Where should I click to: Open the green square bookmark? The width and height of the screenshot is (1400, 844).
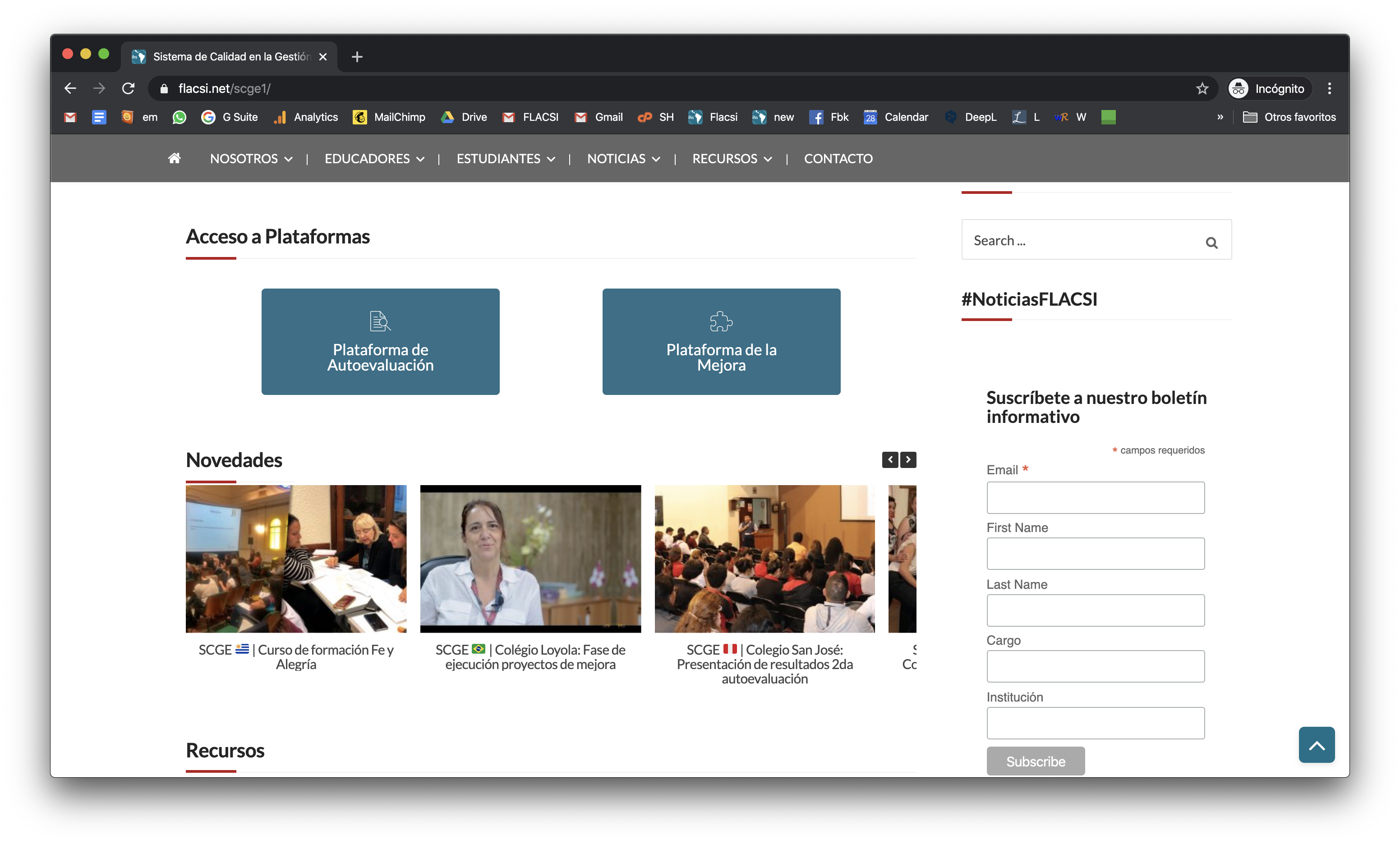pos(1109,117)
